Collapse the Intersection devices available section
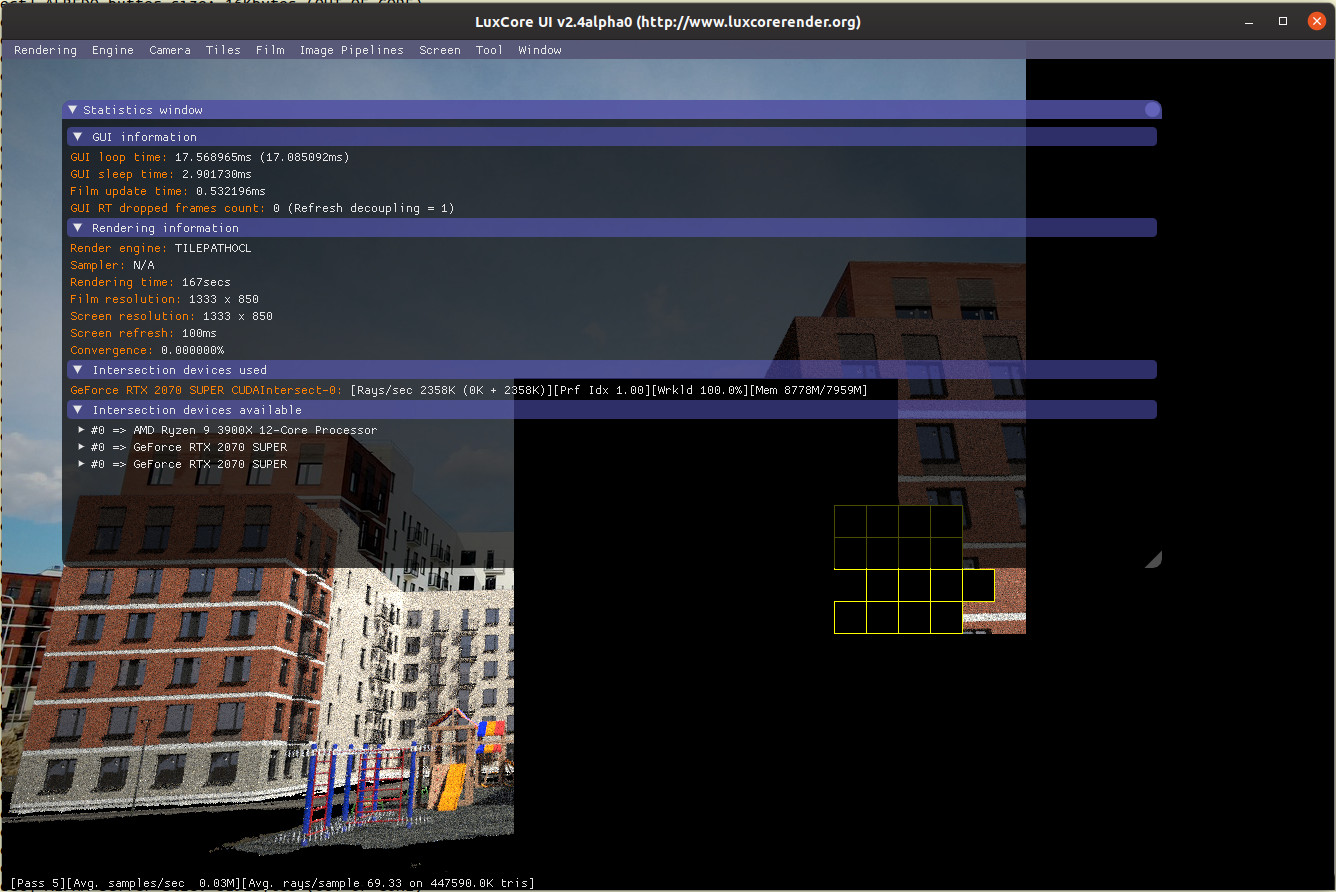The image size is (1336, 892). point(78,408)
